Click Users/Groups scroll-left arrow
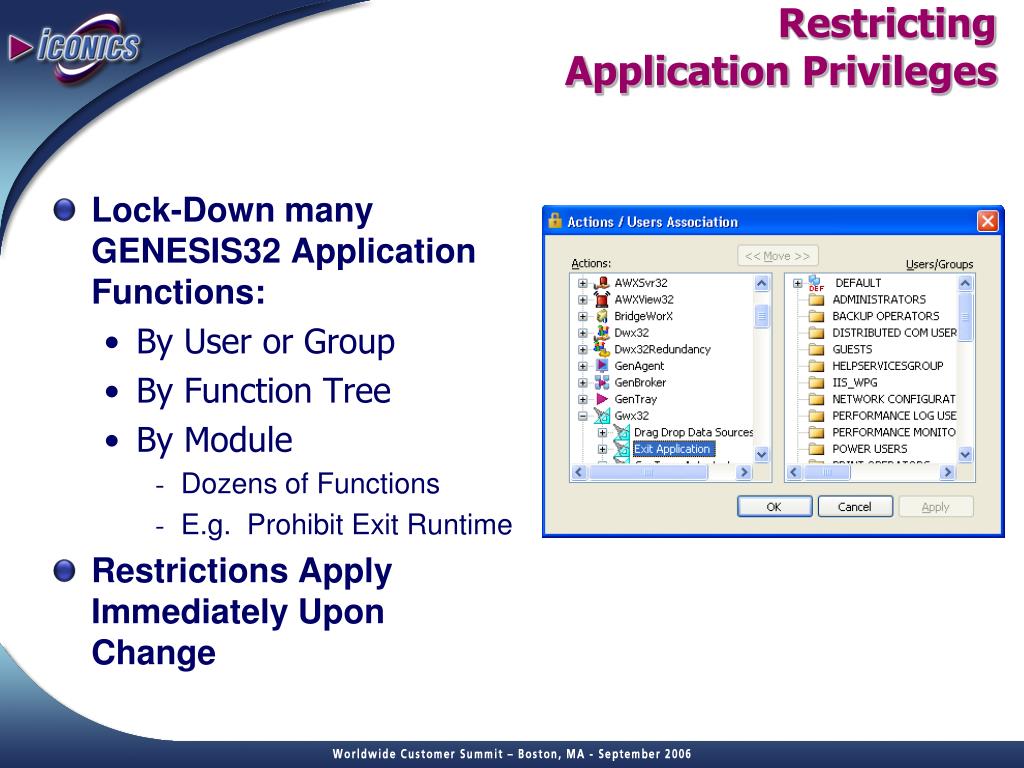The height and width of the screenshot is (768, 1024). point(794,472)
